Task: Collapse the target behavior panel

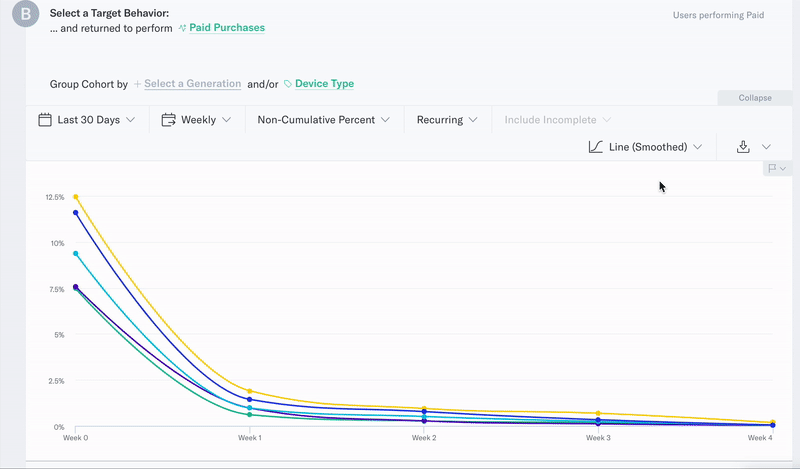Action: coord(755,98)
